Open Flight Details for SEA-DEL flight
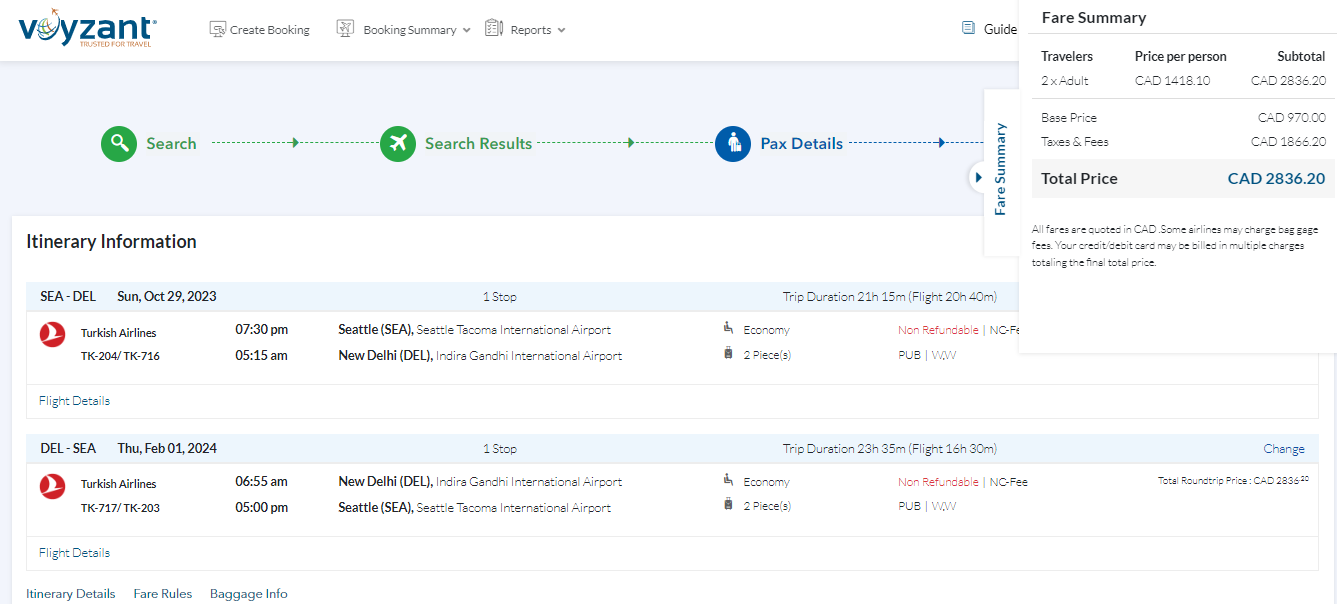Viewport: 1337px width, 604px height. click(74, 401)
